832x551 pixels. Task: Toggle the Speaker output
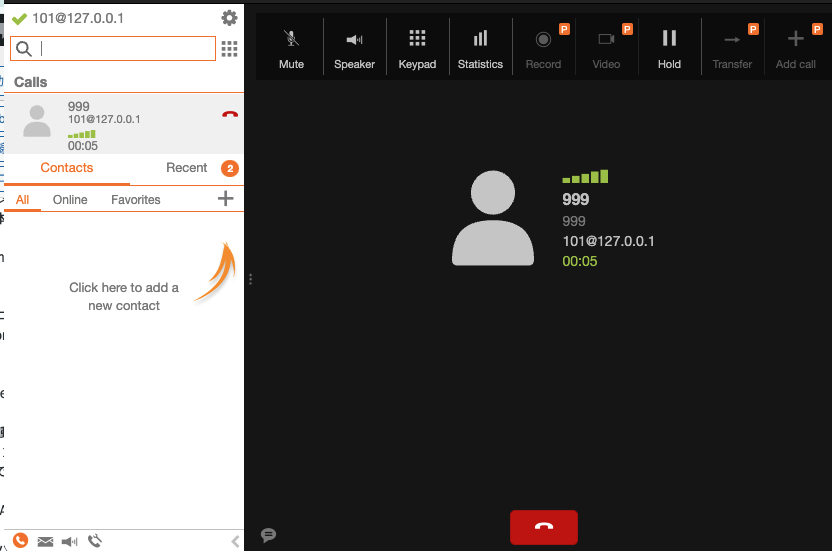pos(354,48)
